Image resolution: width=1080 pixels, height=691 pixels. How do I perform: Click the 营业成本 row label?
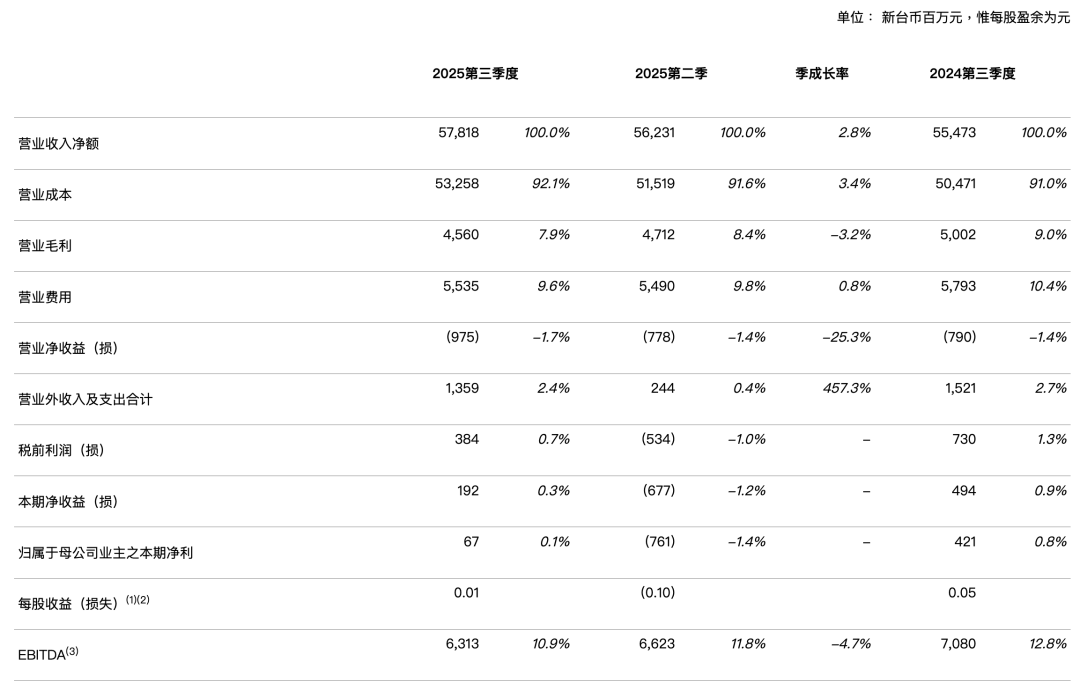pyautogui.click(x=45, y=195)
